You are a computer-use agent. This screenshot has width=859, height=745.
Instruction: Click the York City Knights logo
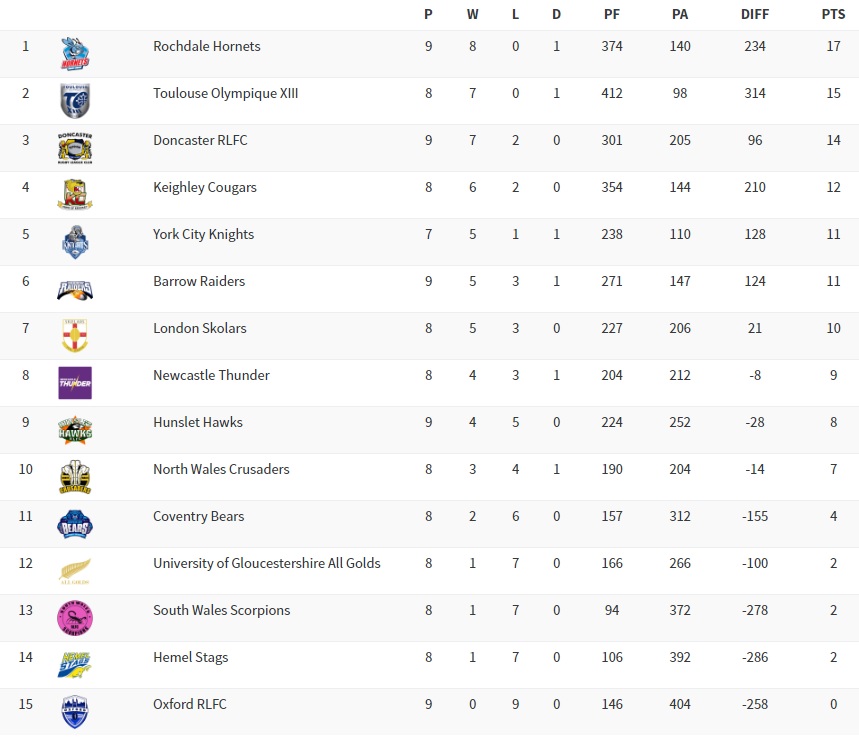75,242
